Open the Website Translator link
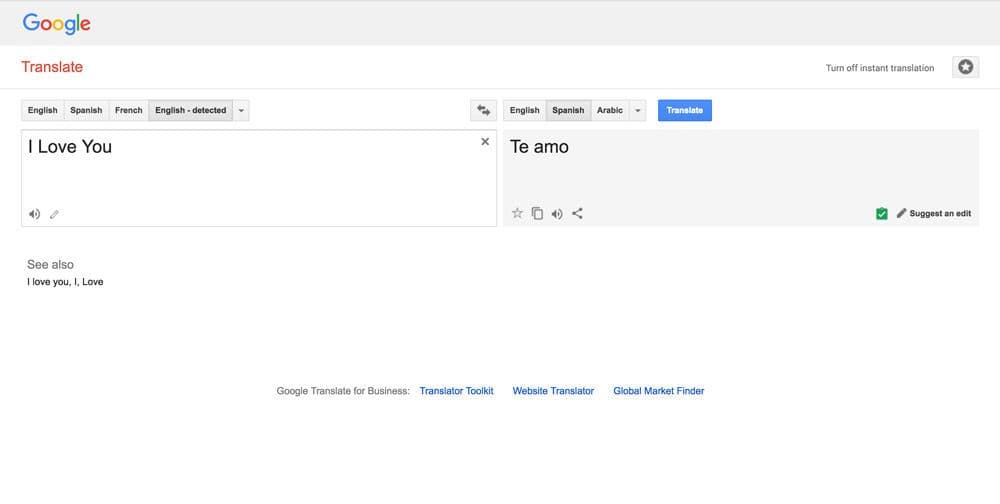Screen dimensions: 1000x504 [x=554, y=391]
